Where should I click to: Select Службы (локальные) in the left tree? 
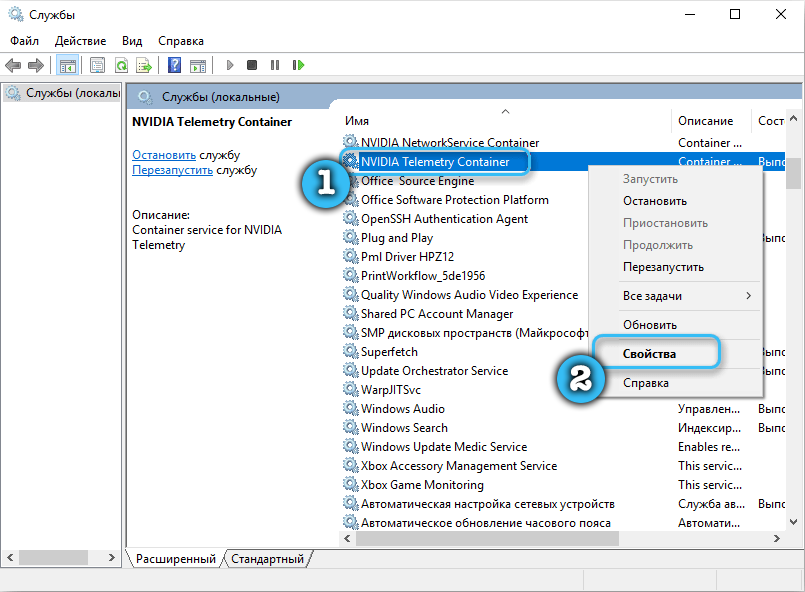70,93
